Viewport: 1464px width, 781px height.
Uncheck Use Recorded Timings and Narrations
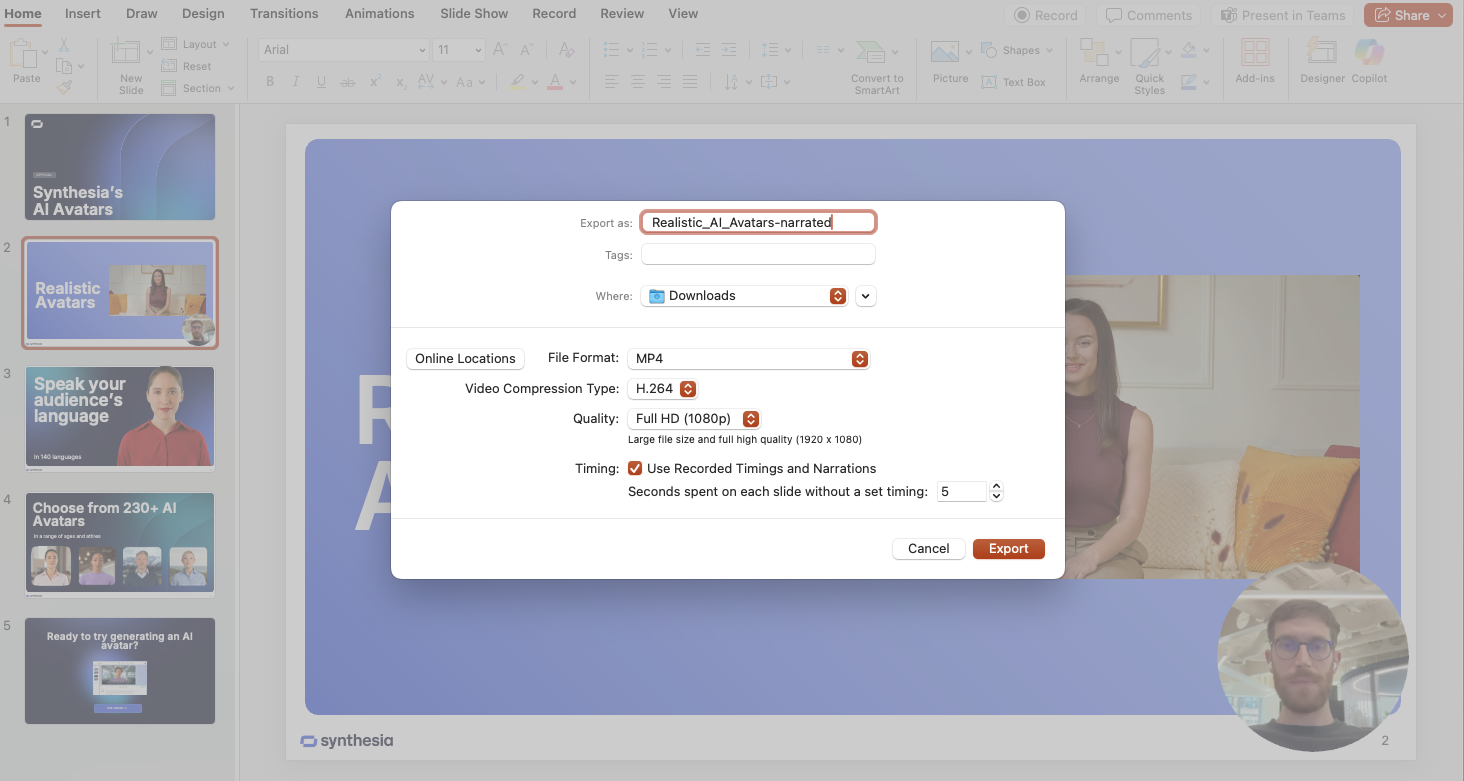[634, 468]
